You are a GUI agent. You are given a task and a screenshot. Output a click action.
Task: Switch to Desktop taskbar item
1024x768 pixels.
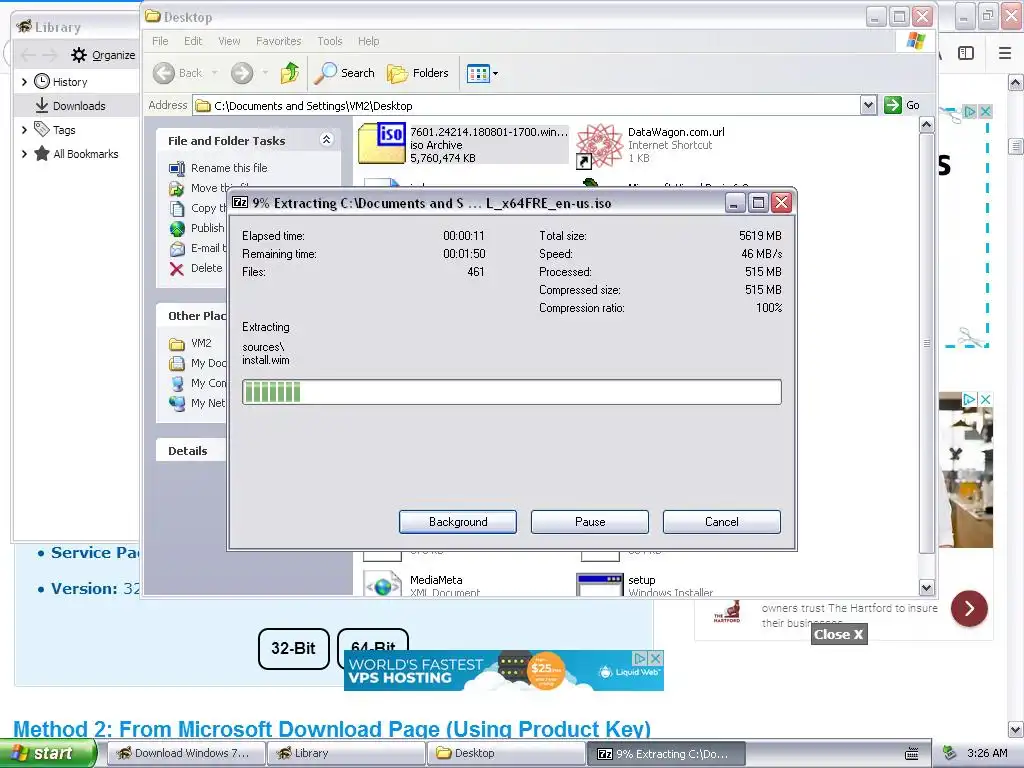[x=506, y=753]
